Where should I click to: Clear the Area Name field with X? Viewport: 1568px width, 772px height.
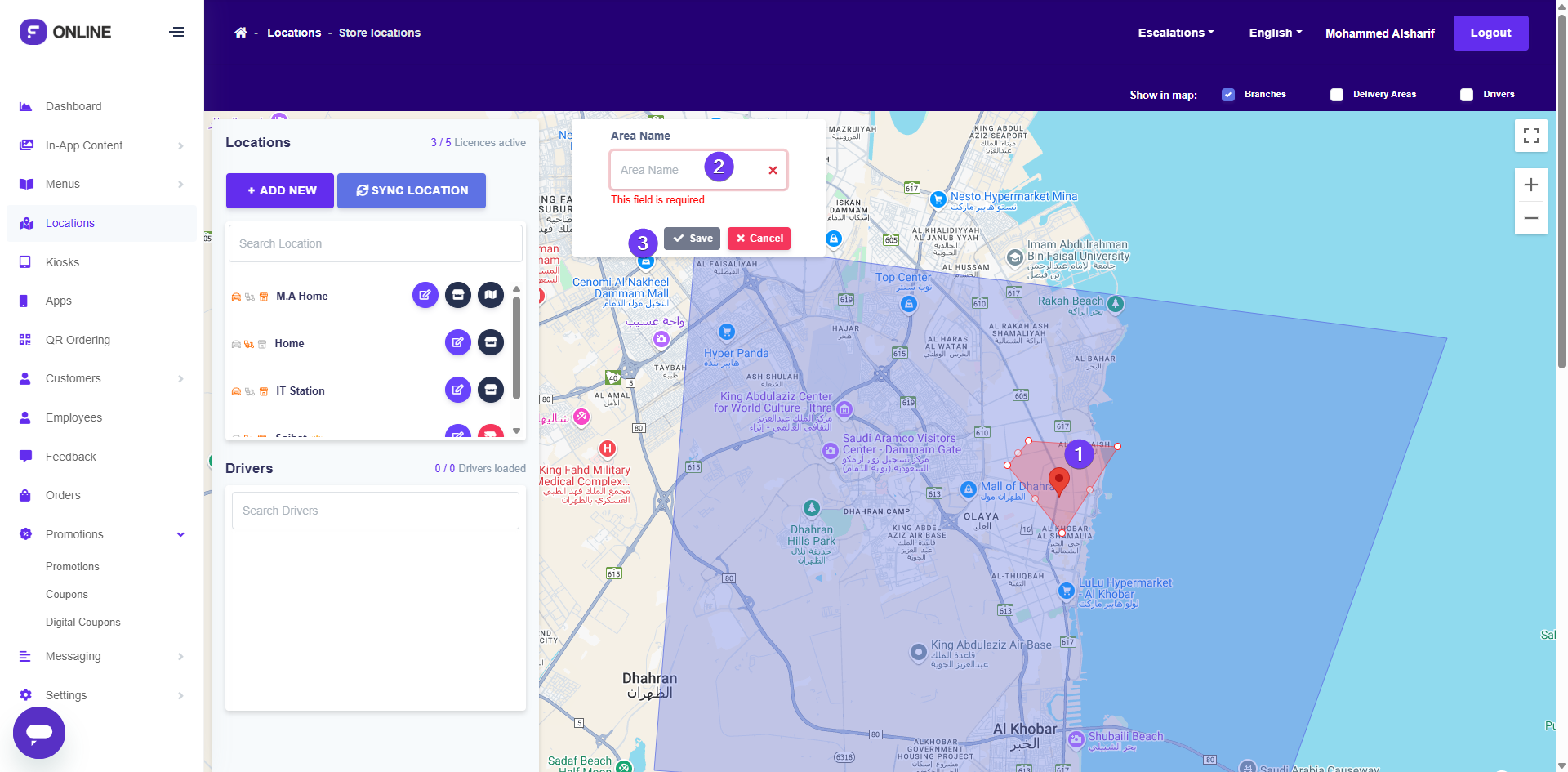pyautogui.click(x=773, y=170)
